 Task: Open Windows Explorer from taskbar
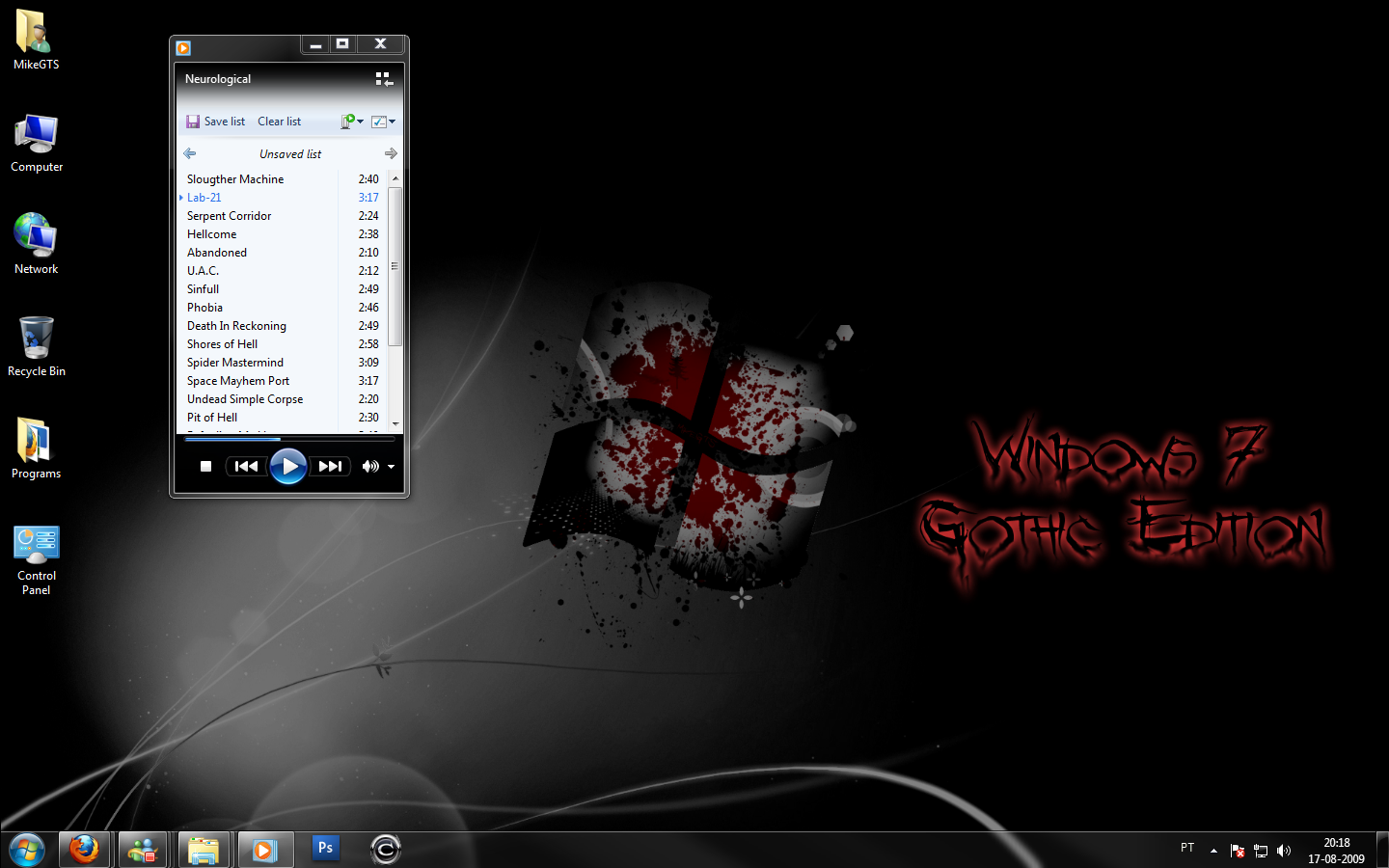(204, 850)
